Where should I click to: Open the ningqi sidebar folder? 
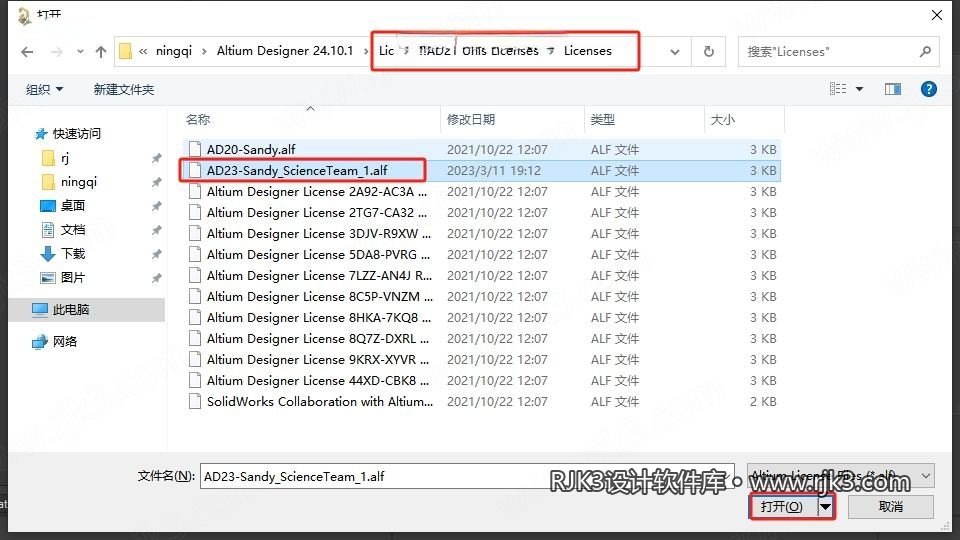click(x=79, y=182)
